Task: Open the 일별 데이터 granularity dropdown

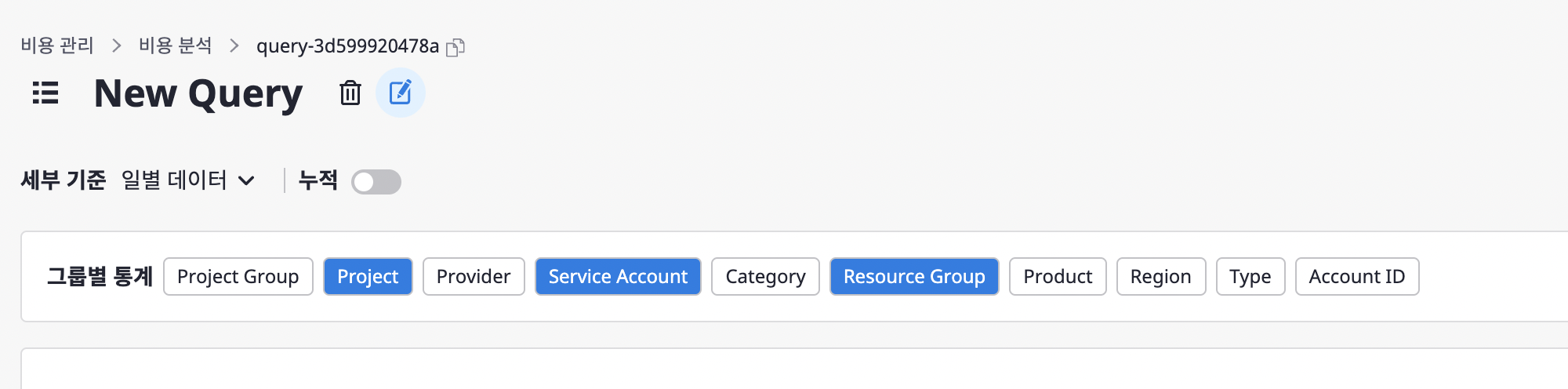Action: click(188, 180)
